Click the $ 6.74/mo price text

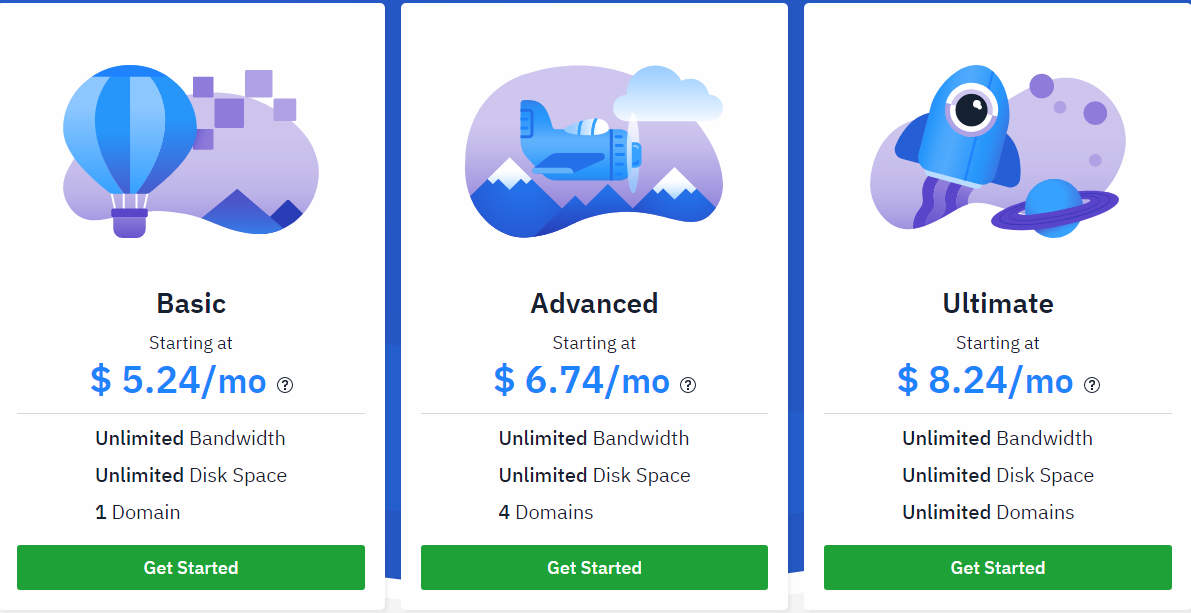coord(582,380)
